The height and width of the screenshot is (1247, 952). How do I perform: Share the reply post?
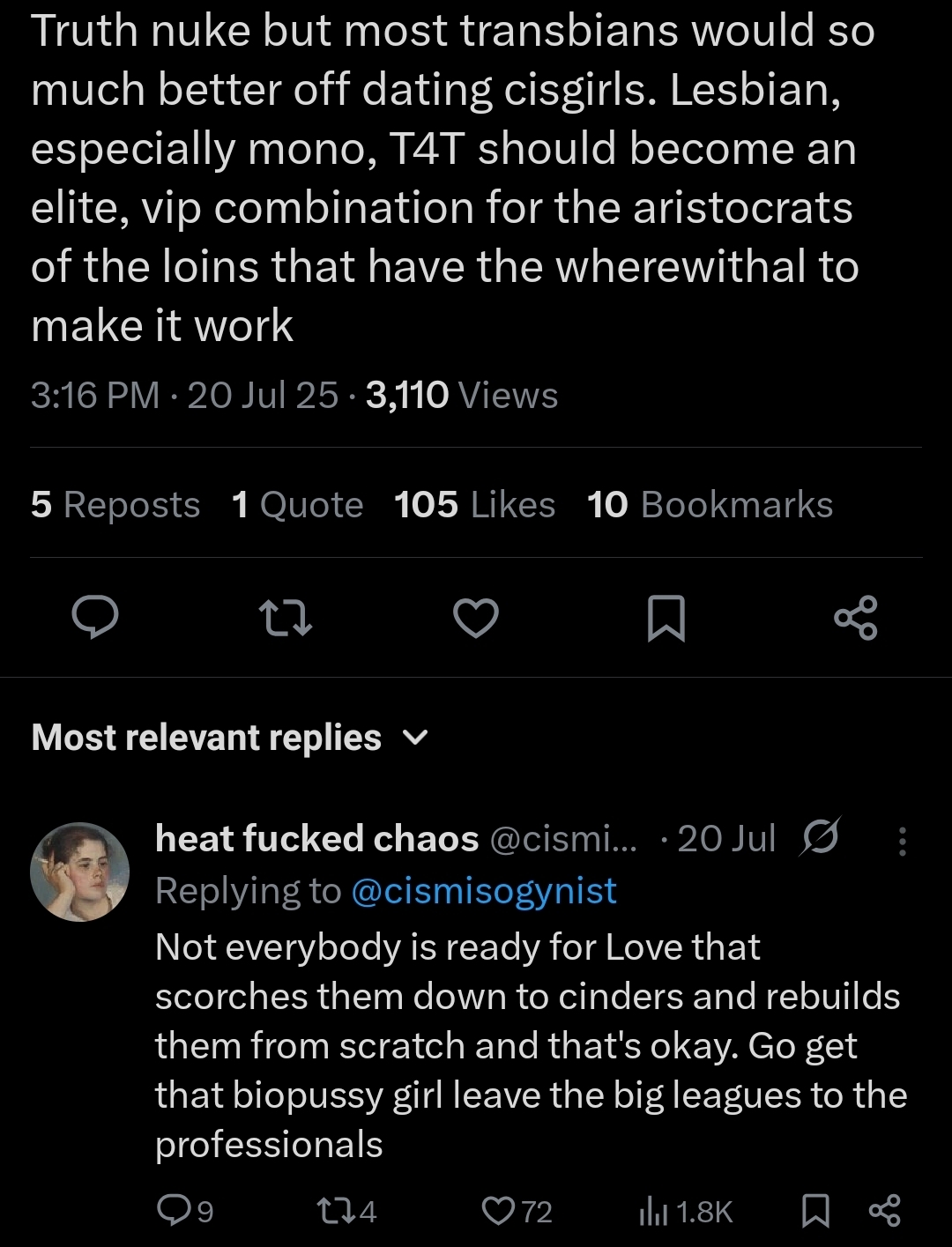click(884, 1210)
